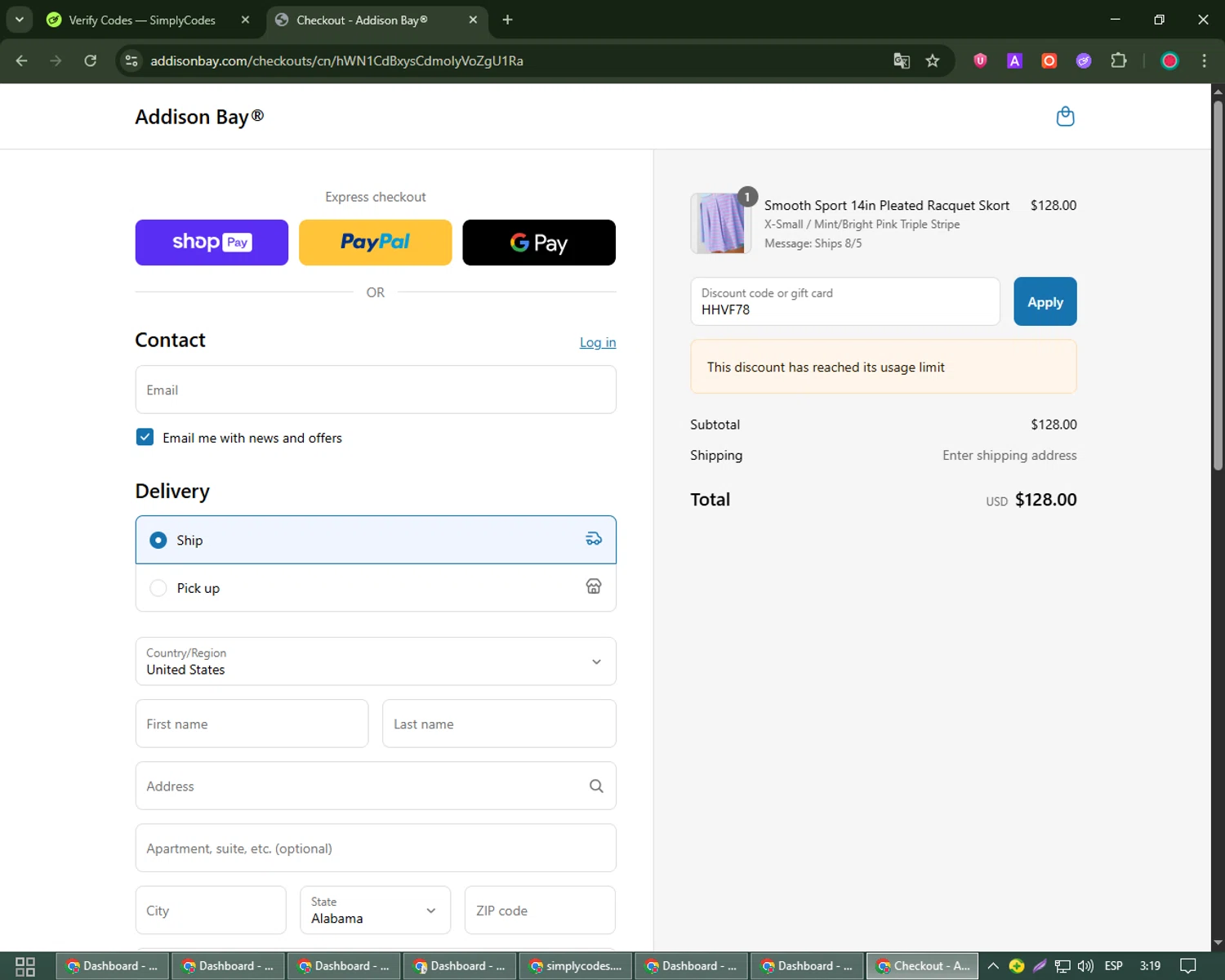
Task: Apply the discount code
Action: [x=1045, y=301]
